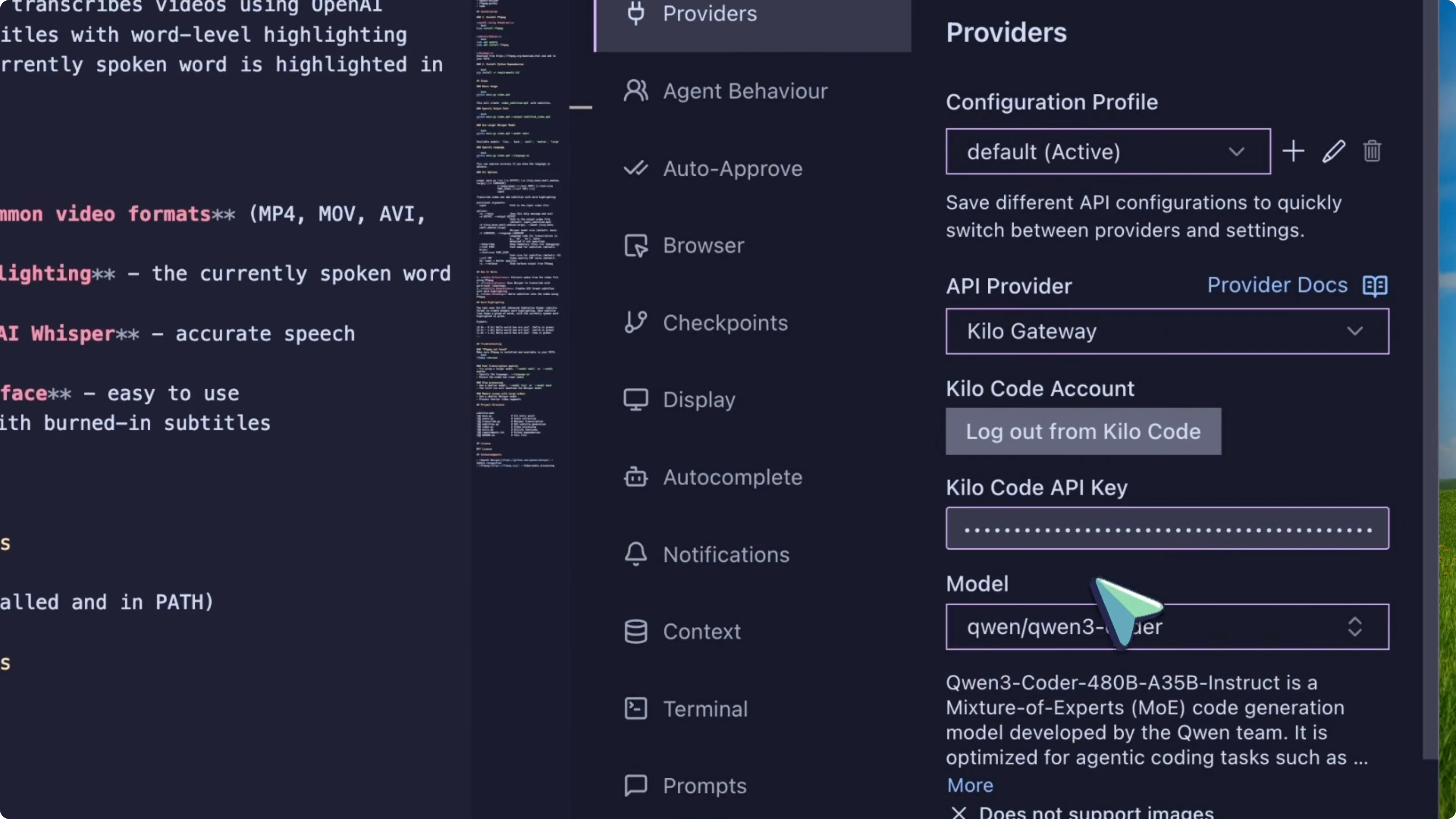Open Context using the database icon
1456x819 pixels.
click(x=637, y=631)
